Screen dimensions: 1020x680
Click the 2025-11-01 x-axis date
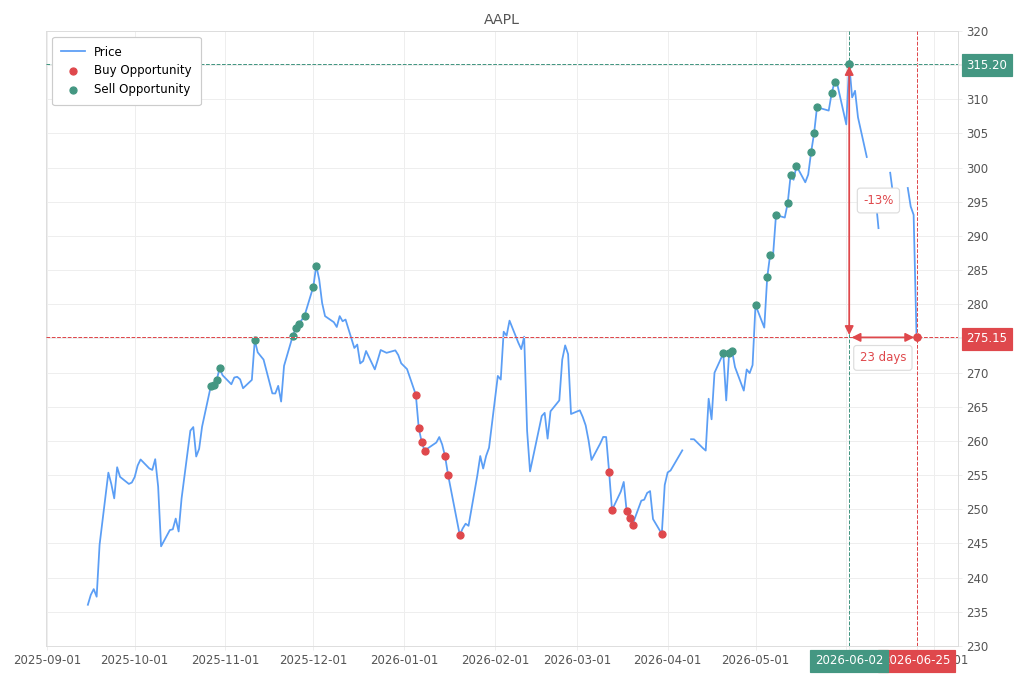click(226, 660)
